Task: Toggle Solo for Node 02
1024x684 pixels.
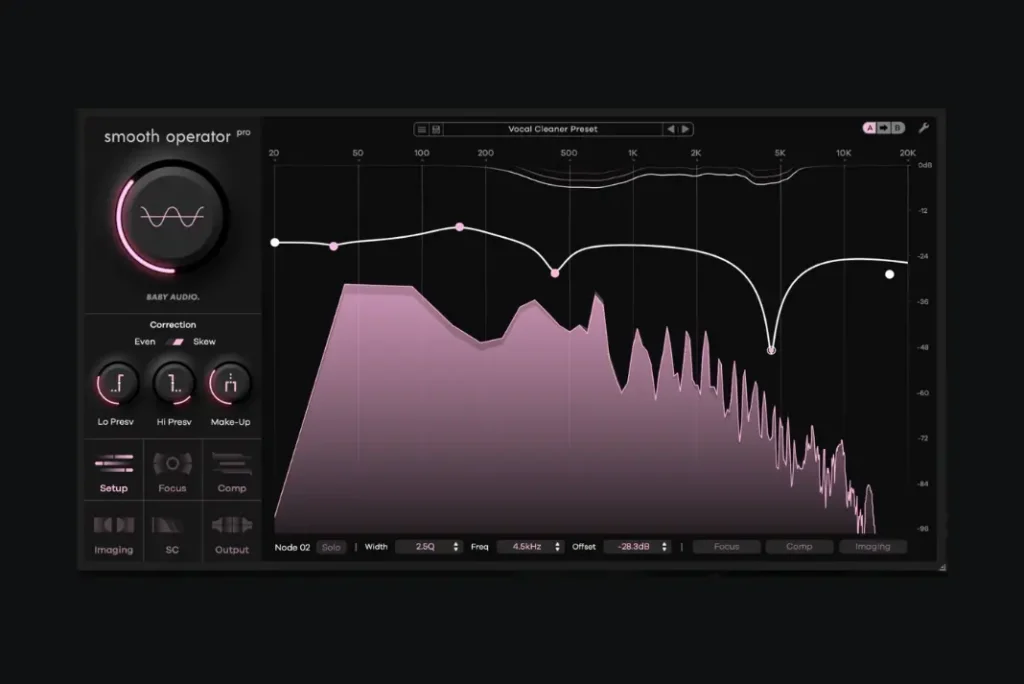Action: coord(331,547)
